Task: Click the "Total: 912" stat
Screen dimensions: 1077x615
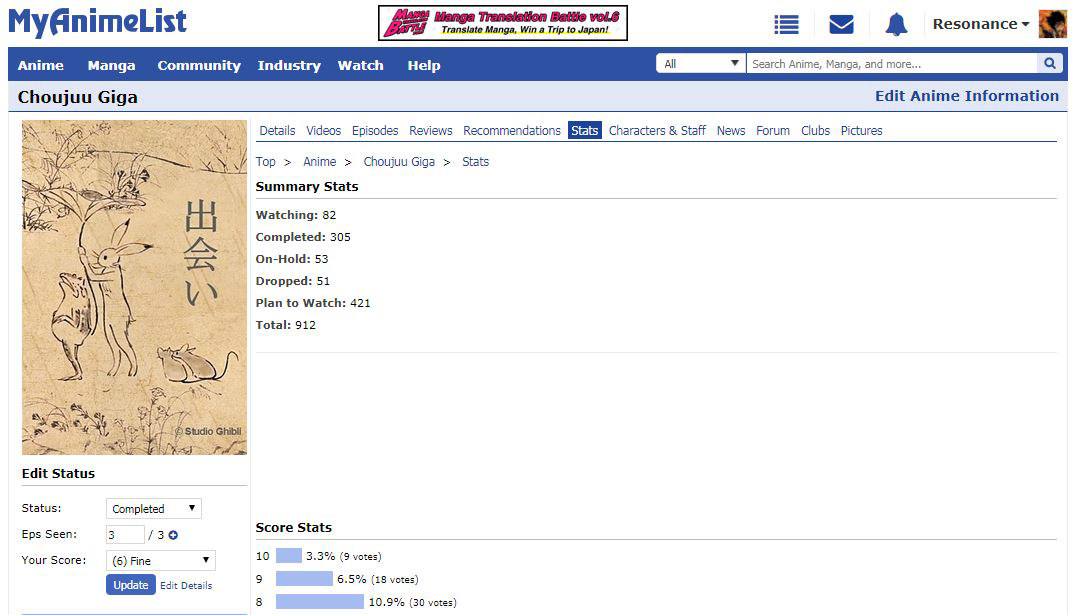Action: click(x=286, y=325)
